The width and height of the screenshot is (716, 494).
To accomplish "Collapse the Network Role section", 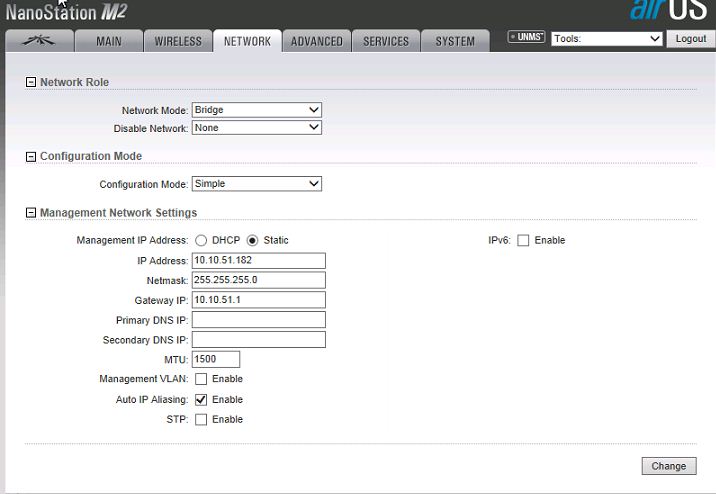I will click(x=30, y=82).
